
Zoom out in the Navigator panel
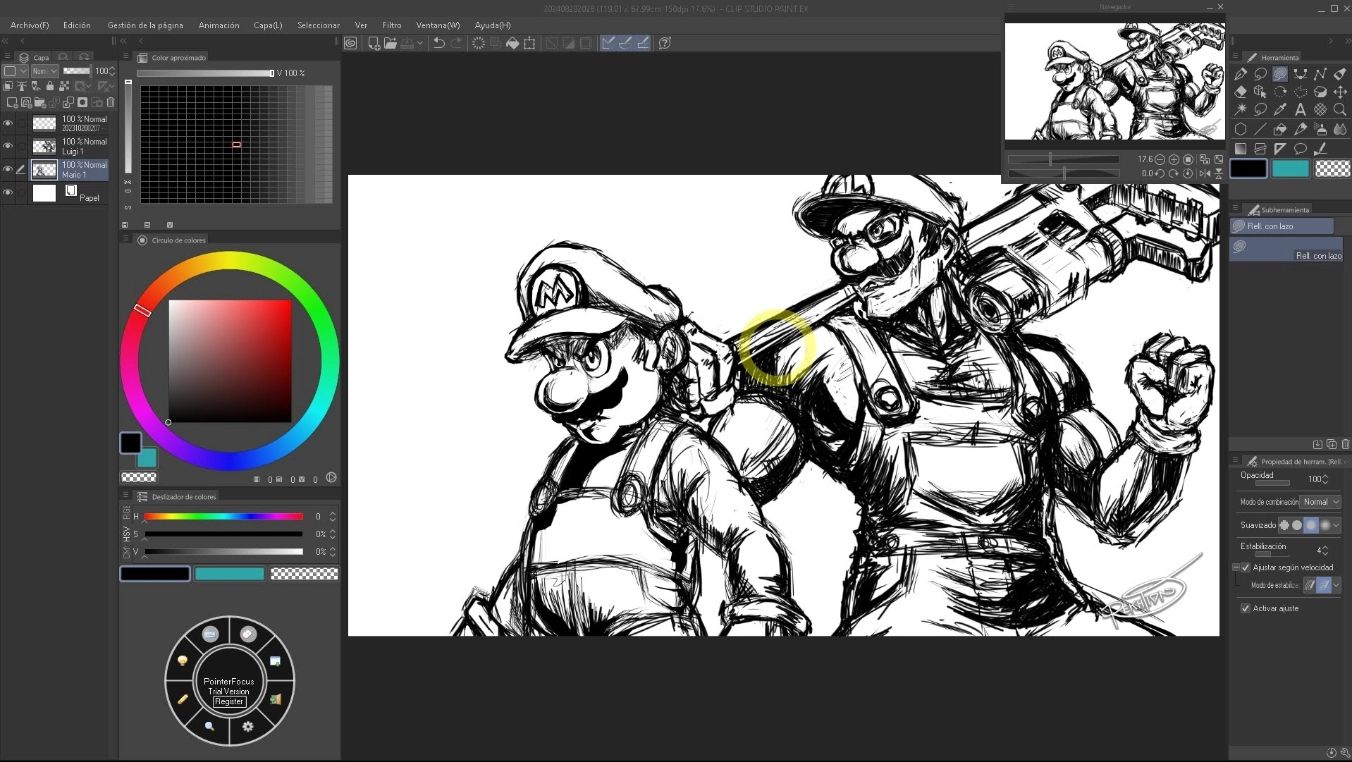pos(1160,159)
